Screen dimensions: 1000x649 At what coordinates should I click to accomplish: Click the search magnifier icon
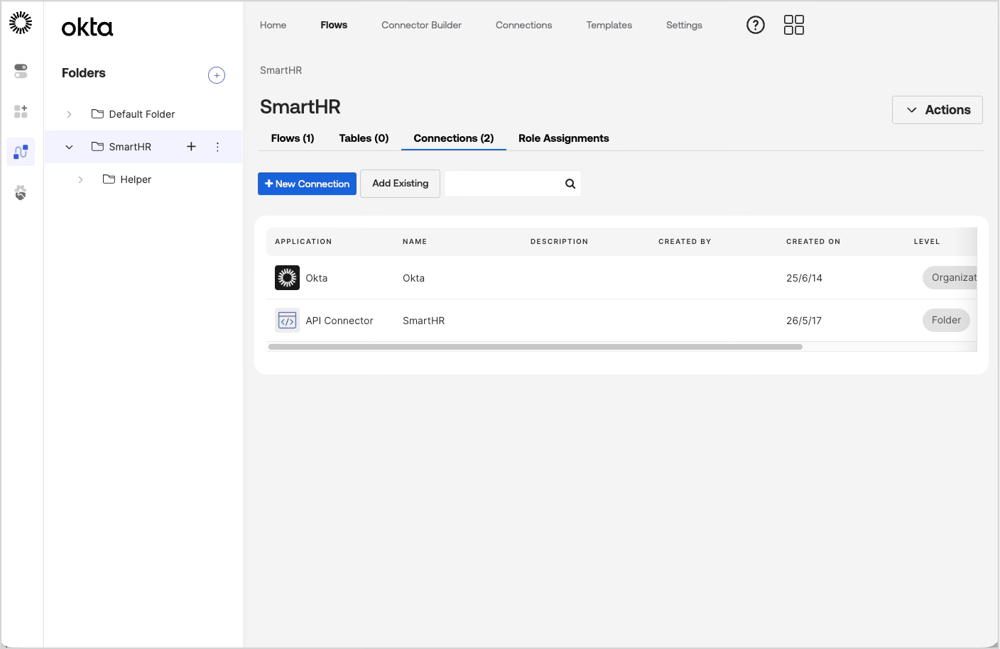[570, 184]
